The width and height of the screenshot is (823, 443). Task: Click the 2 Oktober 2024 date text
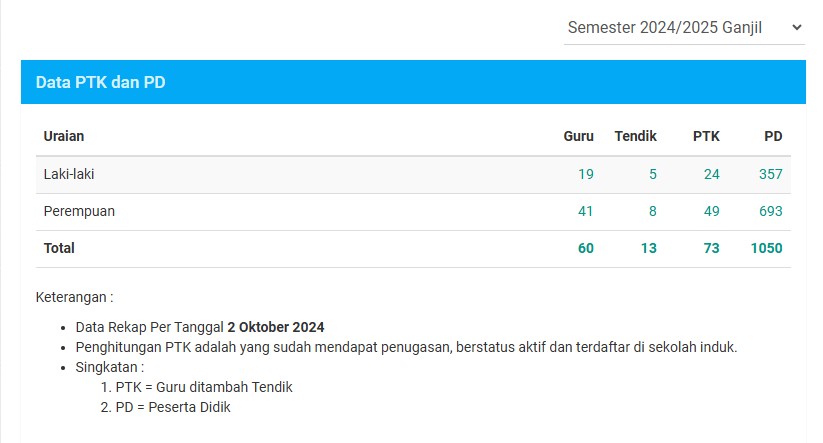pos(276,328)
